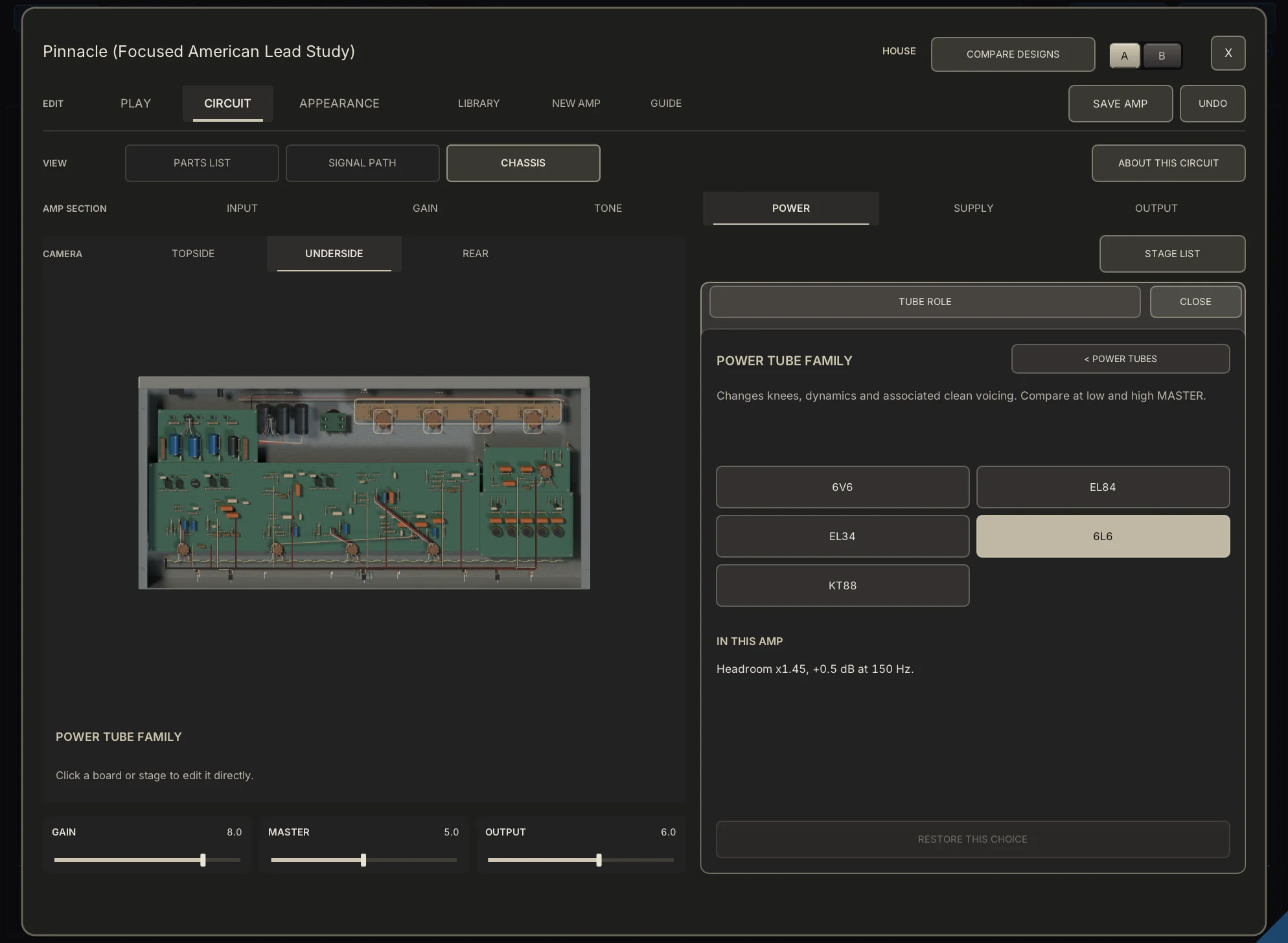Select the CIRCUIT tab
This screenshot has height=943, width=1288.
coord(227,104)
